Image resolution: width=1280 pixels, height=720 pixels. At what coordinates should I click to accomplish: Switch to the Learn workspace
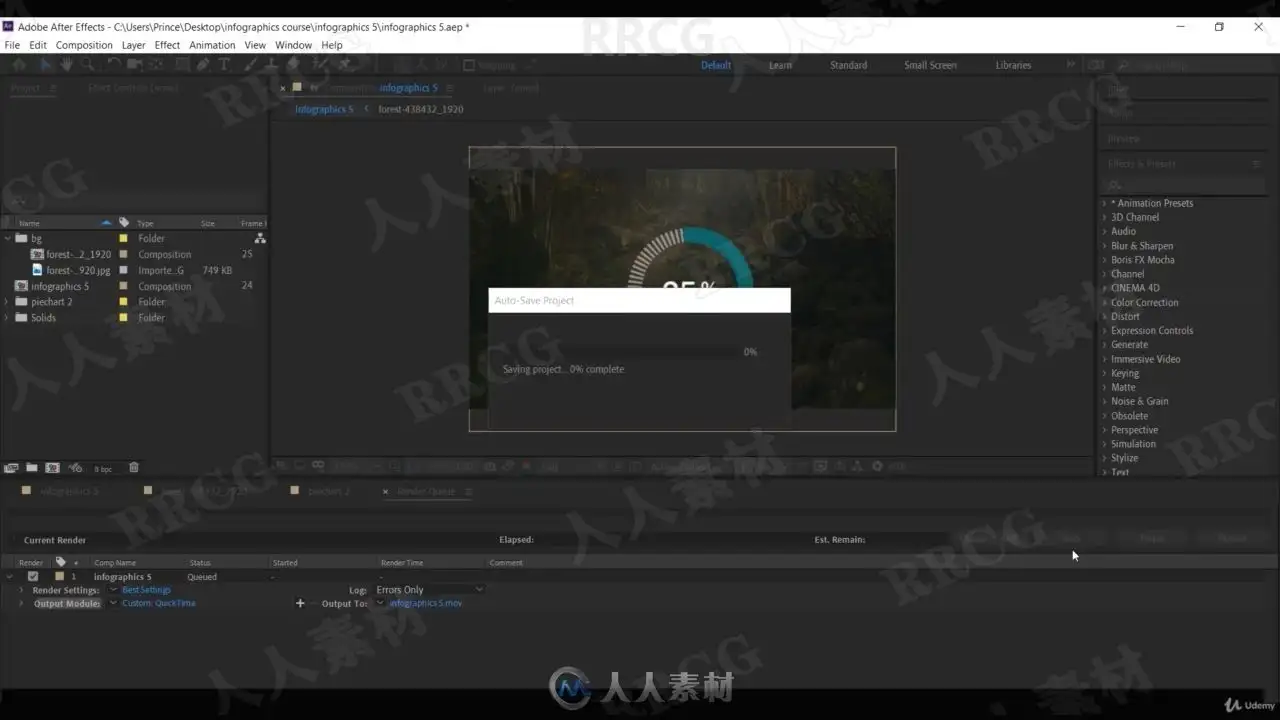(780, 65)
